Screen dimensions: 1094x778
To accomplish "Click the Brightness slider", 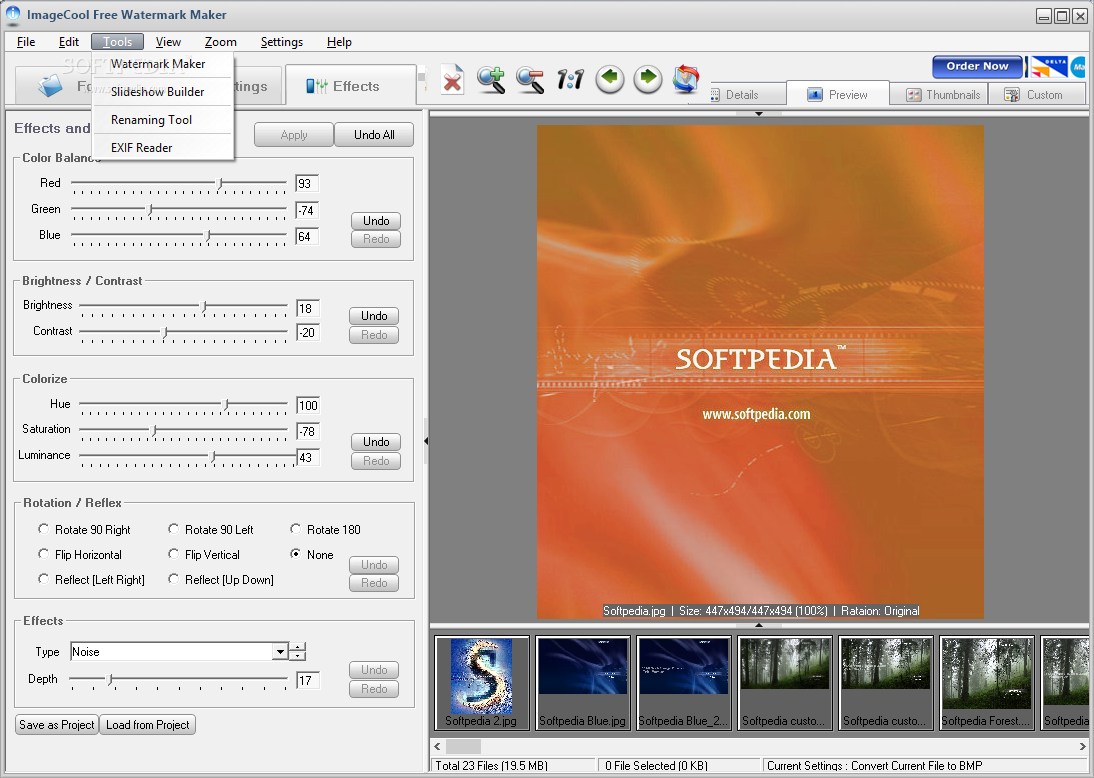I will [183, 306].
